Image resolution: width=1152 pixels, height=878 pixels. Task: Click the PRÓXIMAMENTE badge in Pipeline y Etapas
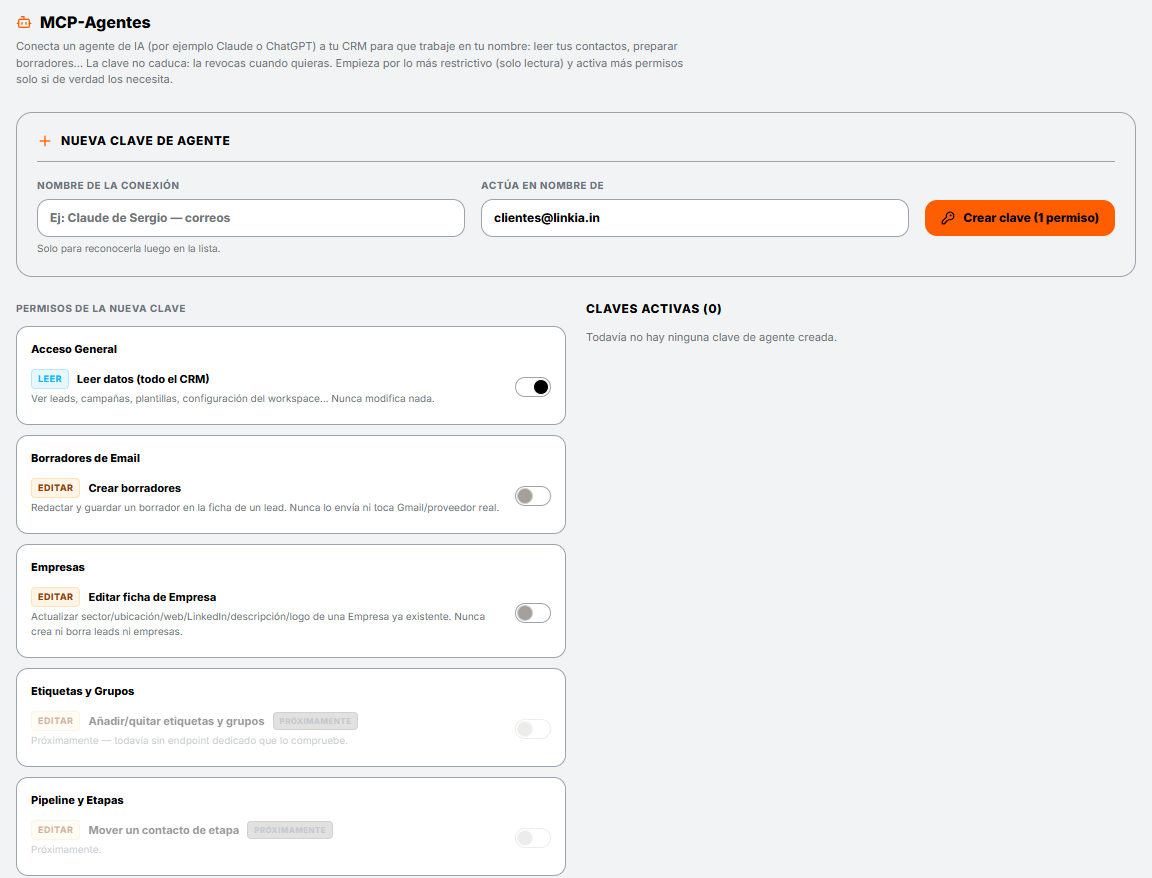coord(290,830)
